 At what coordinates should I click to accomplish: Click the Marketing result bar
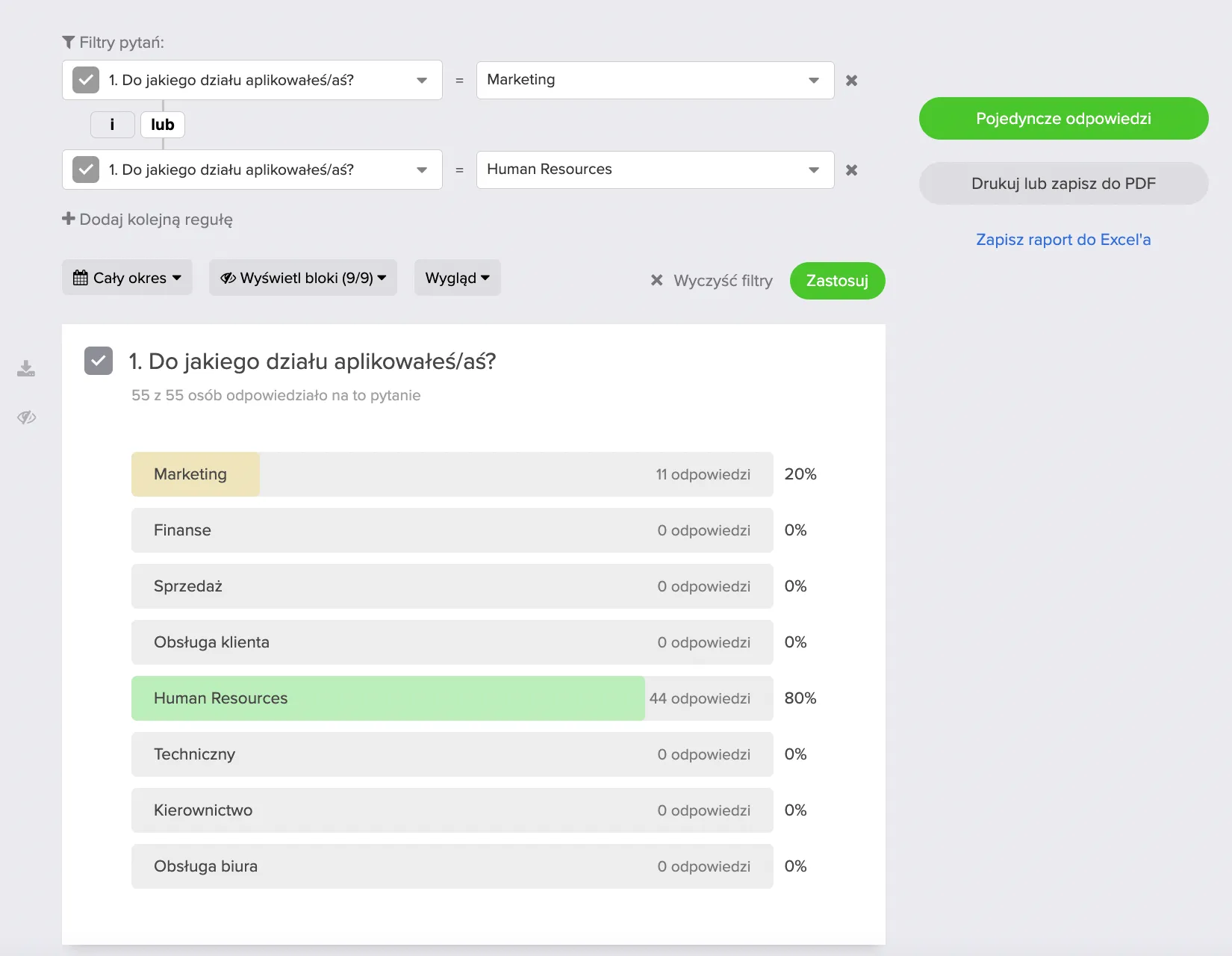click(452, 474)
